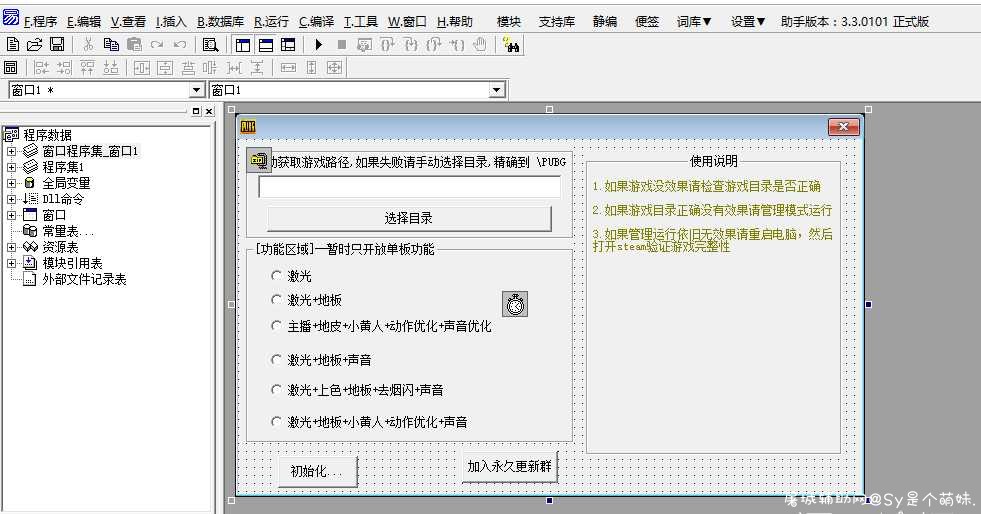Close the left program data panel
Screen dimensions: 981x514
coord(209,111)
